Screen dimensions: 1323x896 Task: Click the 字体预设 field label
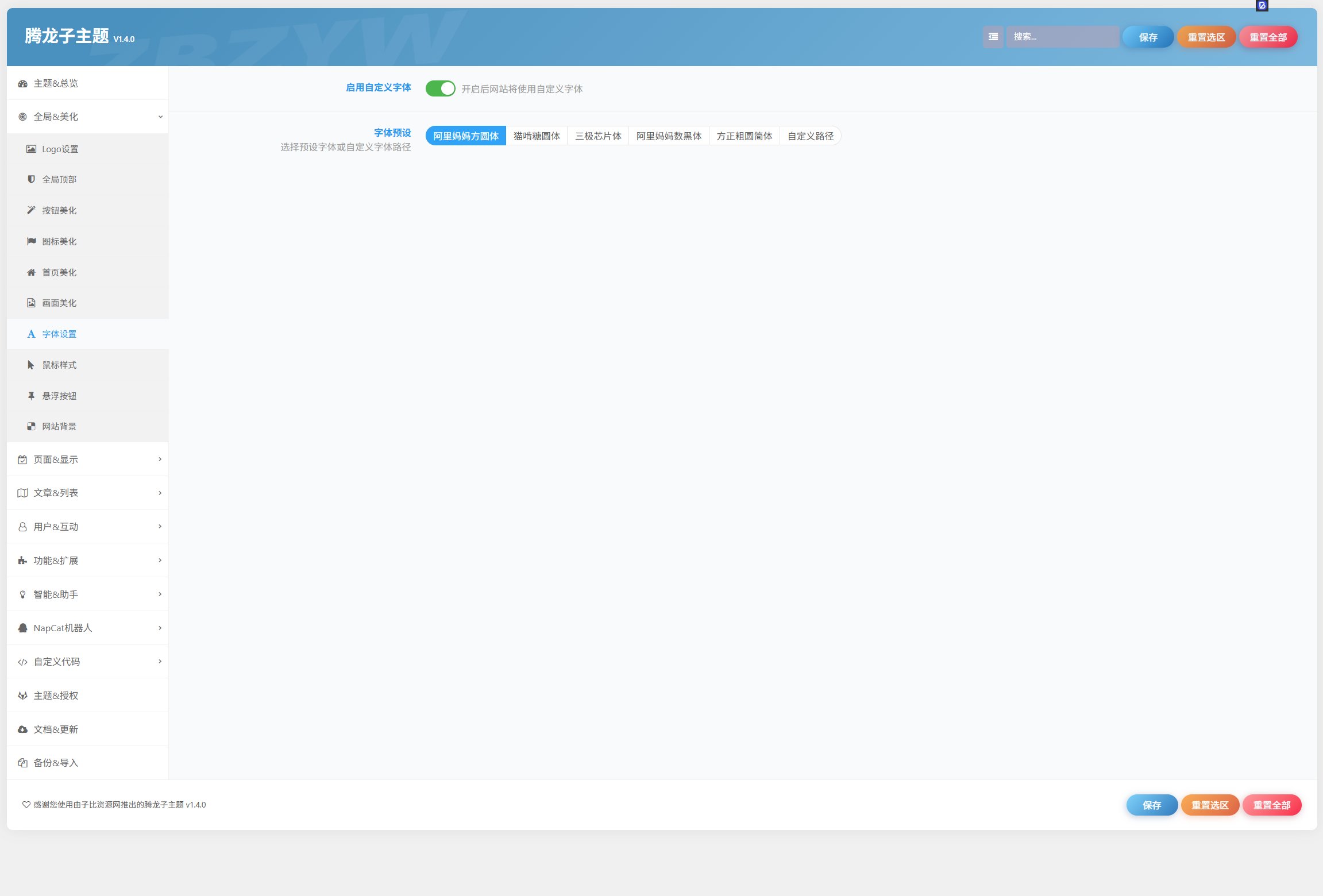coord(392,133)
